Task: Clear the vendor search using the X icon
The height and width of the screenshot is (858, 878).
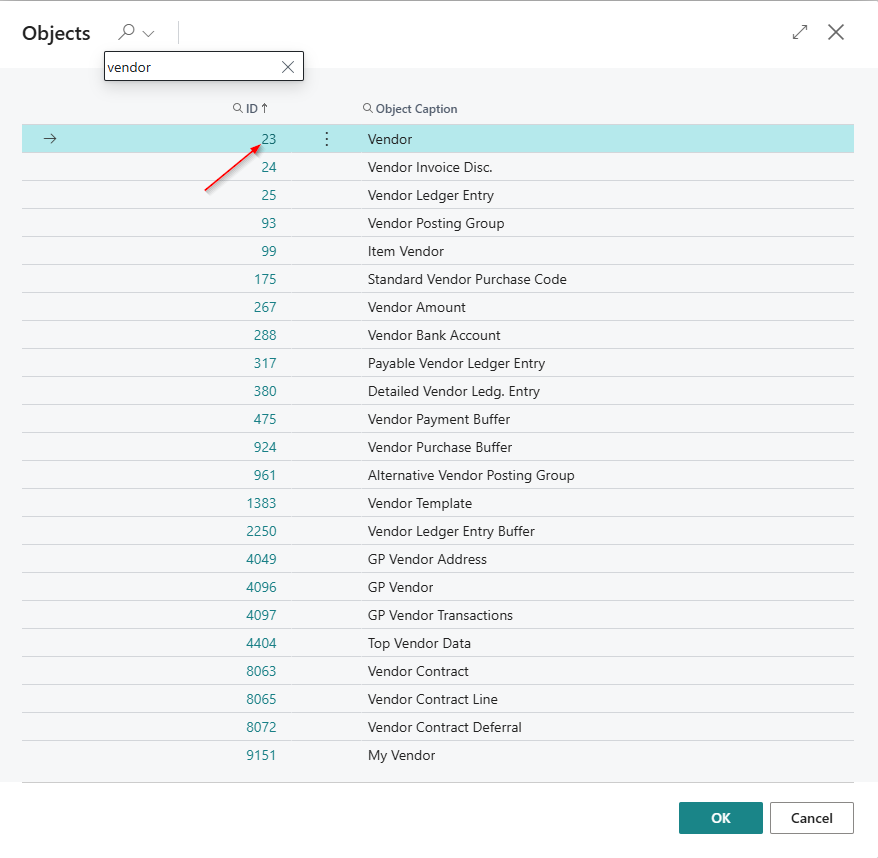Action: (x=288, y=66)
